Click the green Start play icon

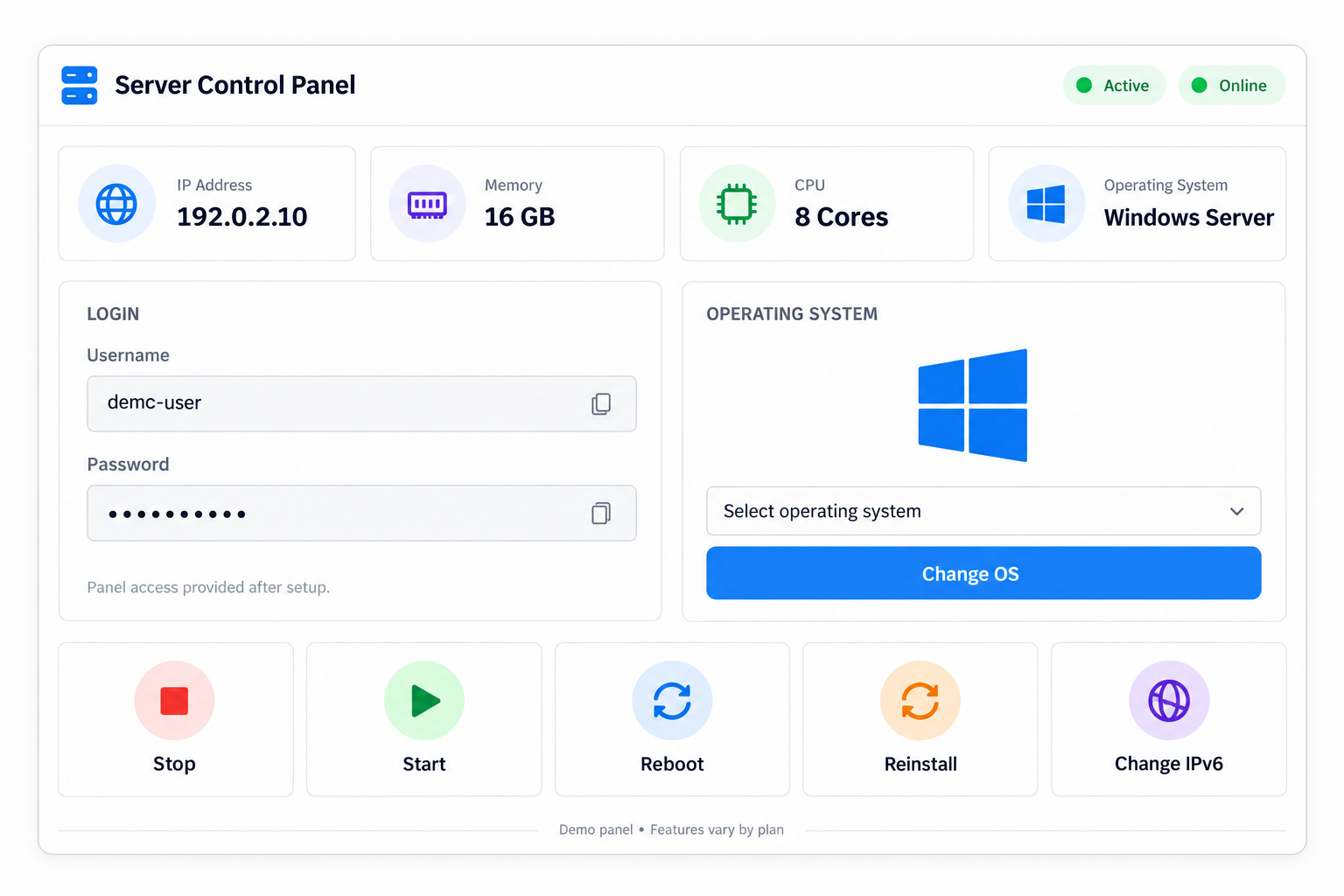[x=425, y=701]
